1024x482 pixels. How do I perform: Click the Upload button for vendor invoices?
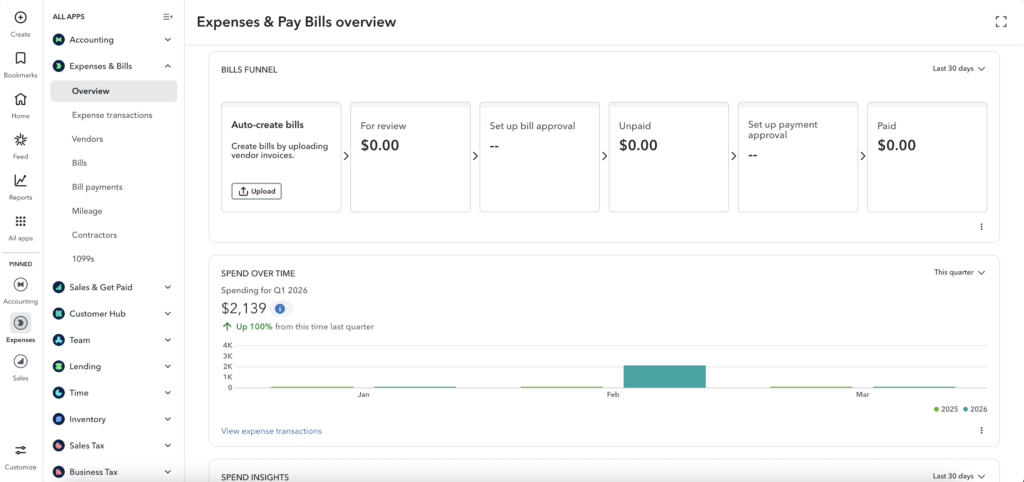pyautogui.click(x=257, y=191)
